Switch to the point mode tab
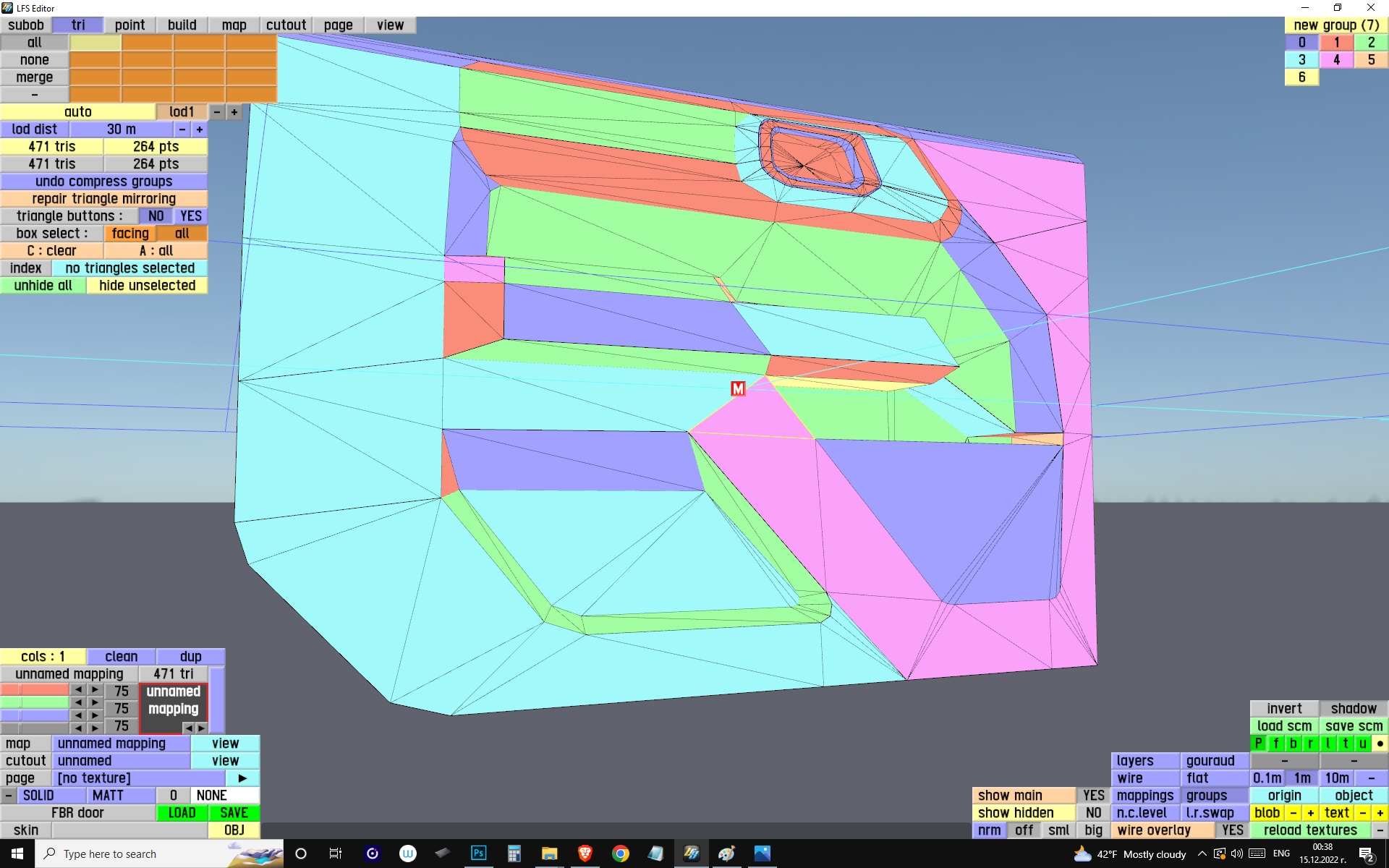 point(129,25)
